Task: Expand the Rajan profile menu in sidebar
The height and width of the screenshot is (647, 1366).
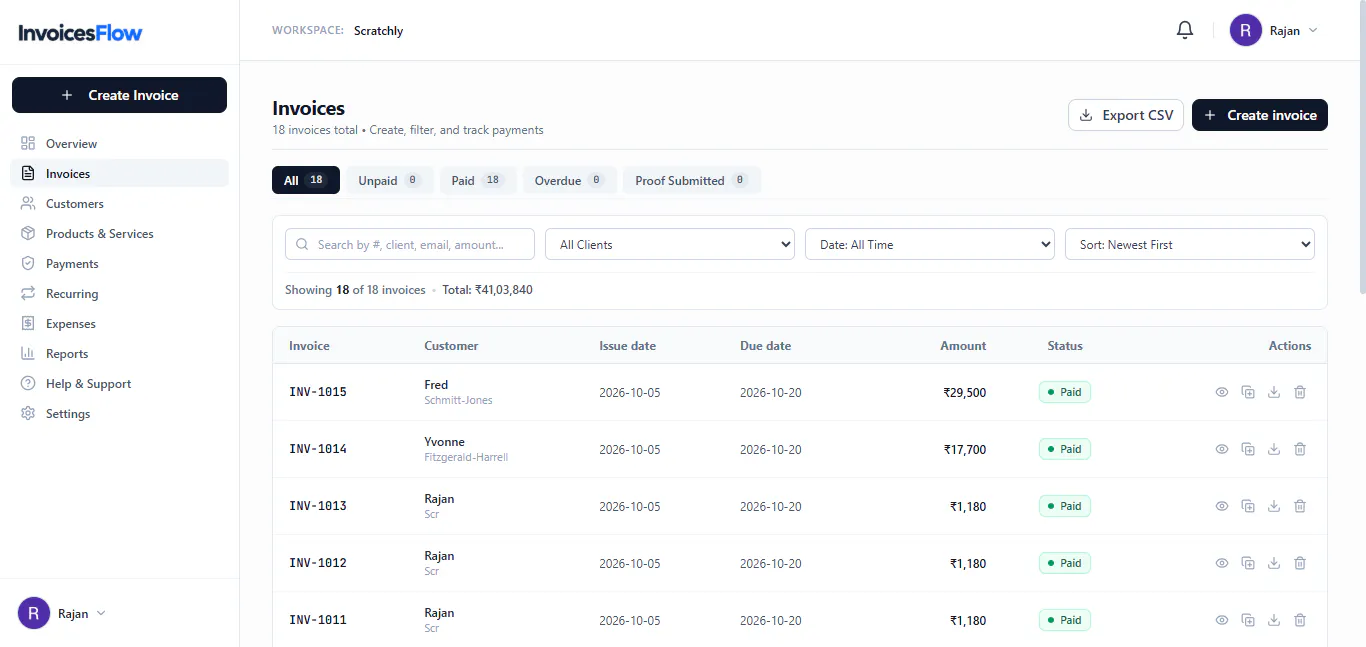Action: pos(62,613)
